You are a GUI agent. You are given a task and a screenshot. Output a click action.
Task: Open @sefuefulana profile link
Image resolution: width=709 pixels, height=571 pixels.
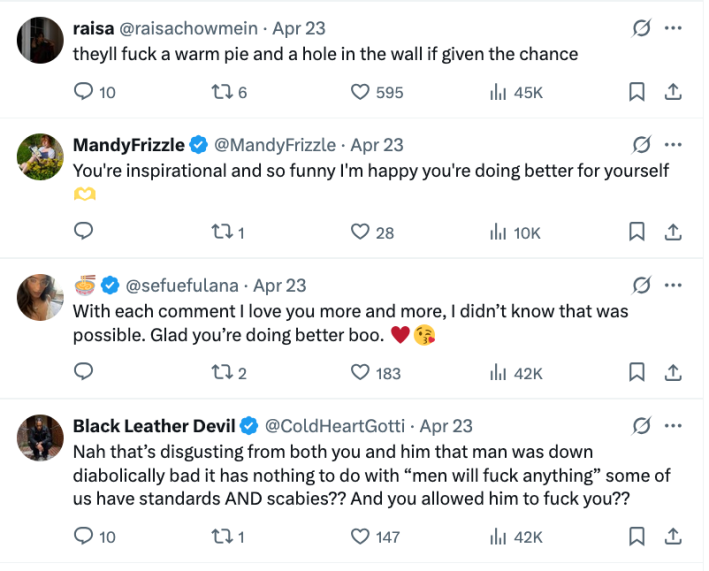pos(183,285)
